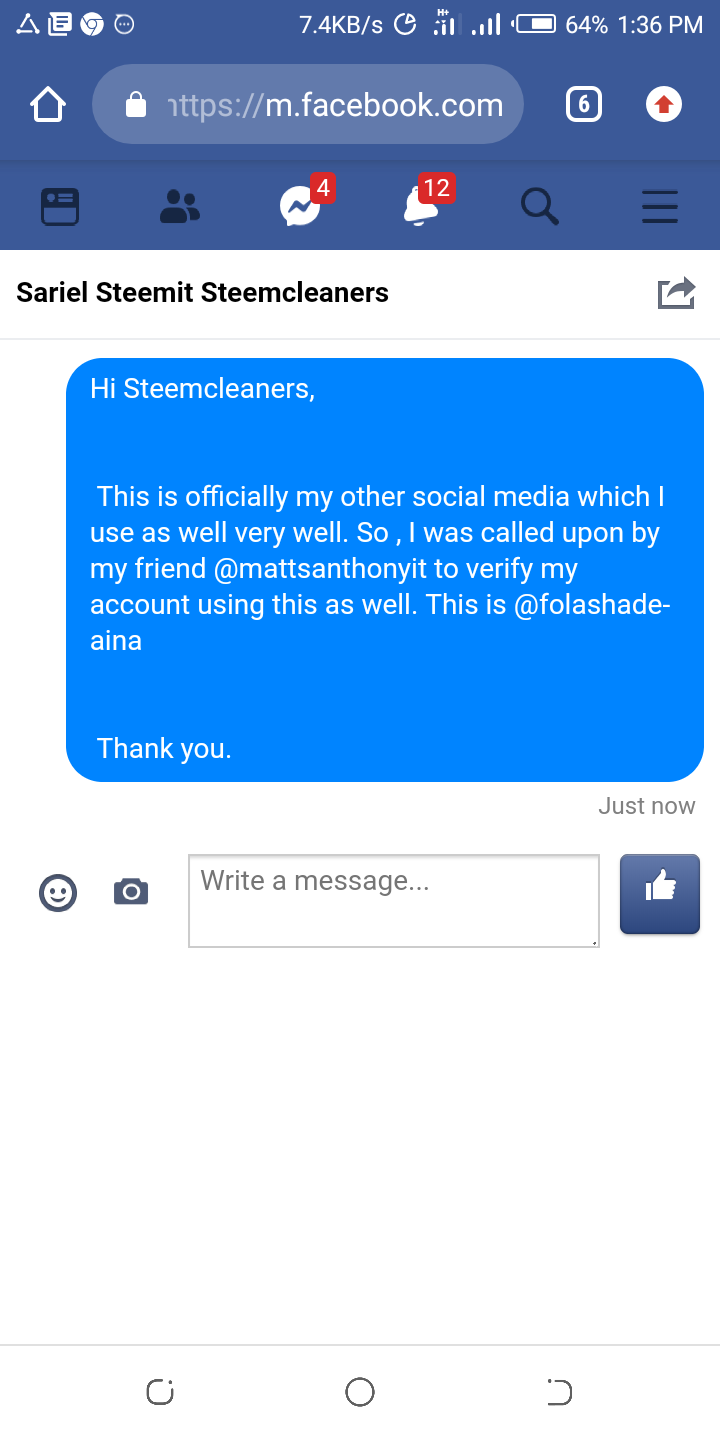Screen dimensions: 720x1440
Task: Open Messenger with 4 unread messages
Action: [x=300, y=207]
